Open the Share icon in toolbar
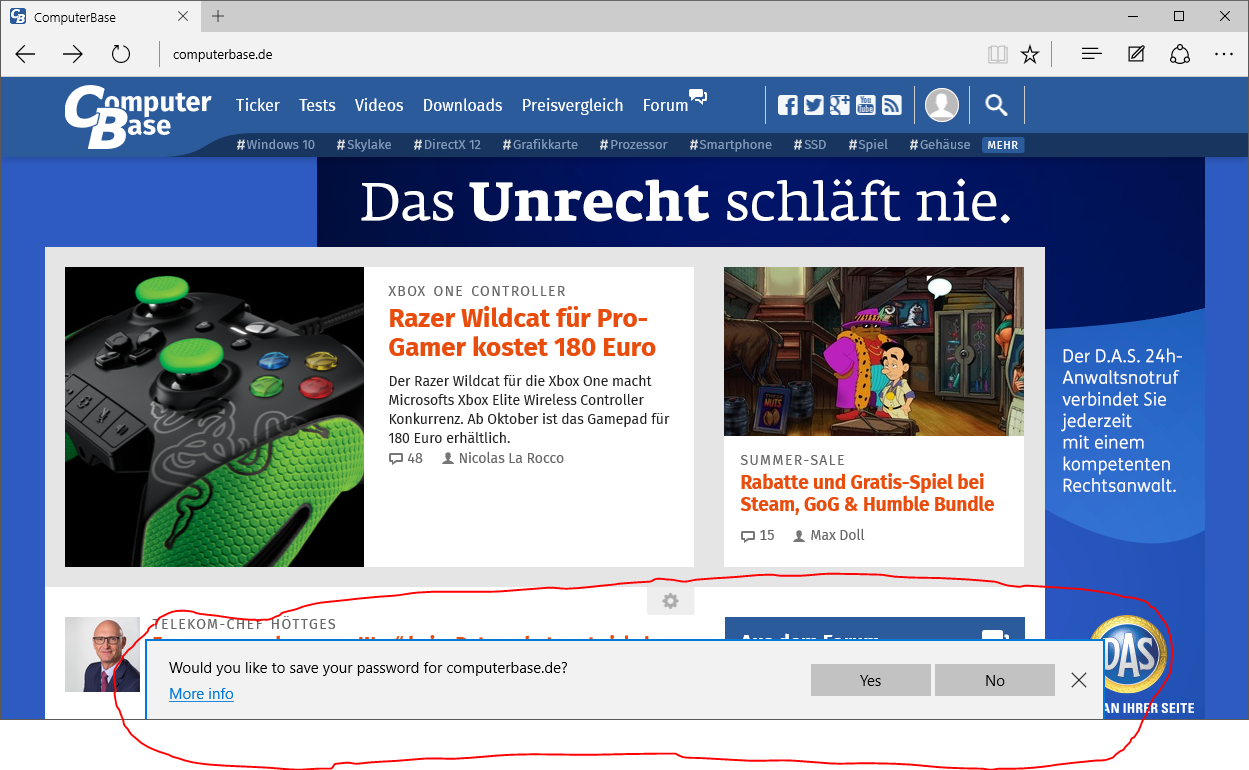Image resolution: width=1249 pixels, height=770 pixels. click(1180, 54)
